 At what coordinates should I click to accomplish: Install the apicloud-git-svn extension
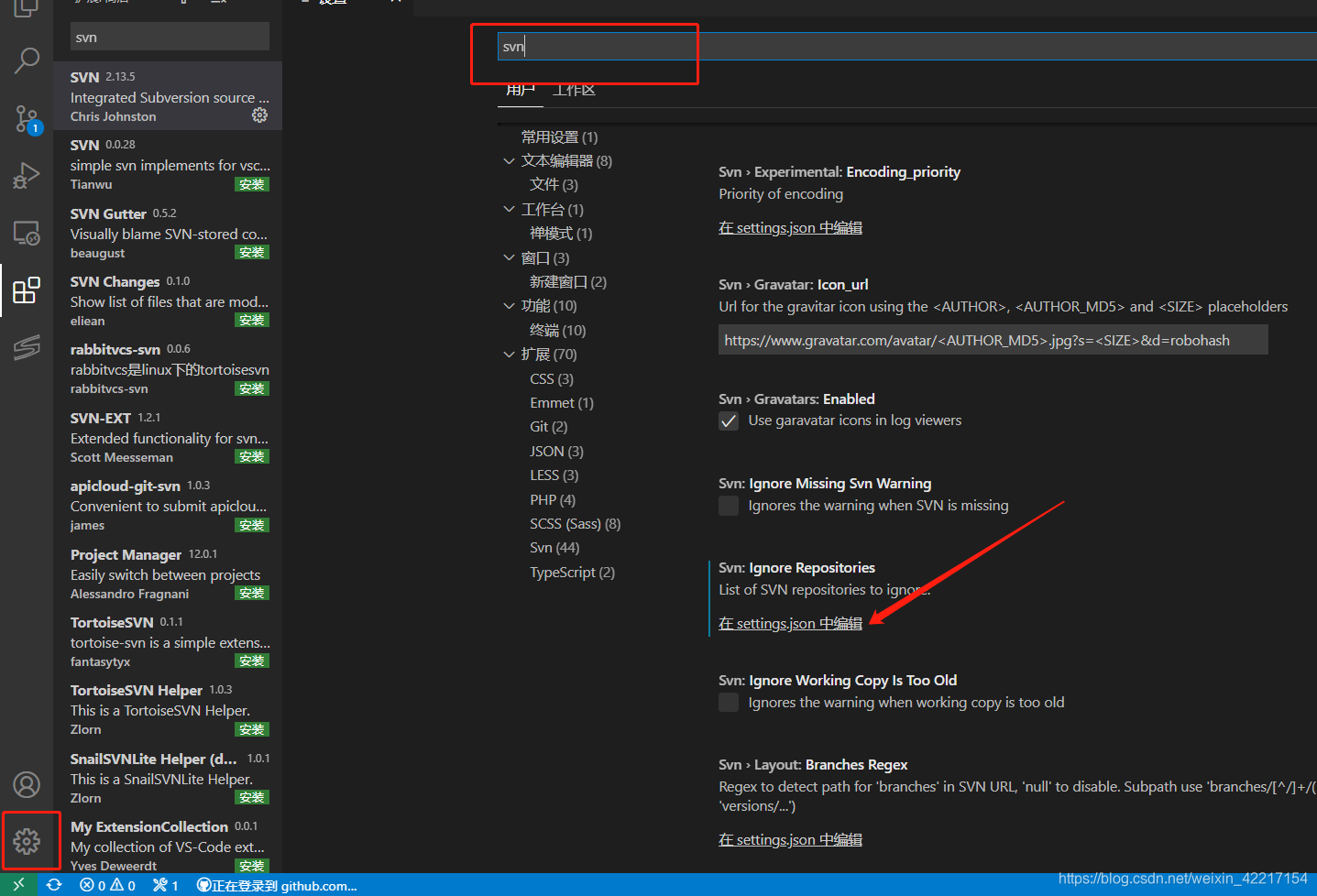pyautogui.click(x=252, y=525)
